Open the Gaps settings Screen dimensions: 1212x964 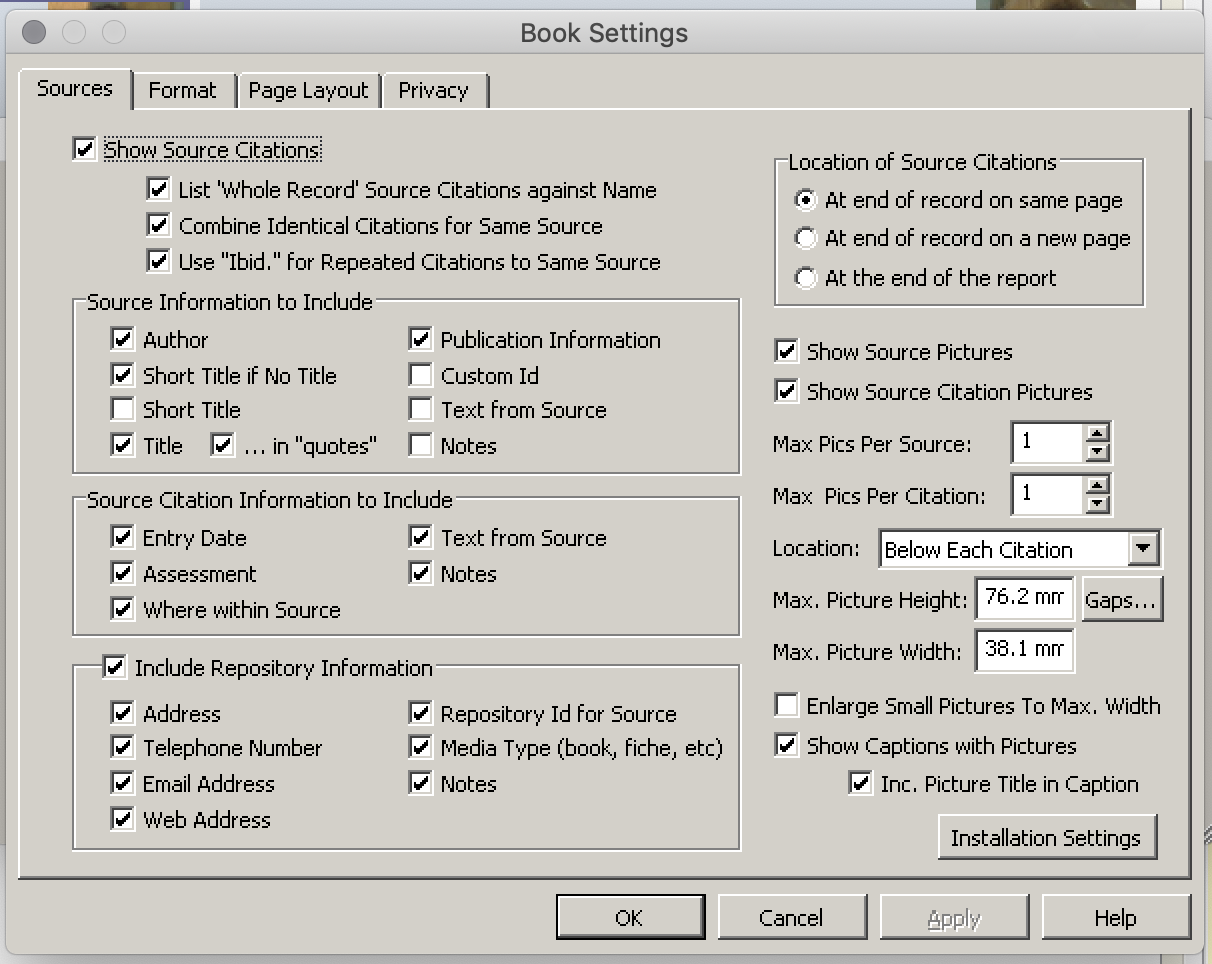1122,598
